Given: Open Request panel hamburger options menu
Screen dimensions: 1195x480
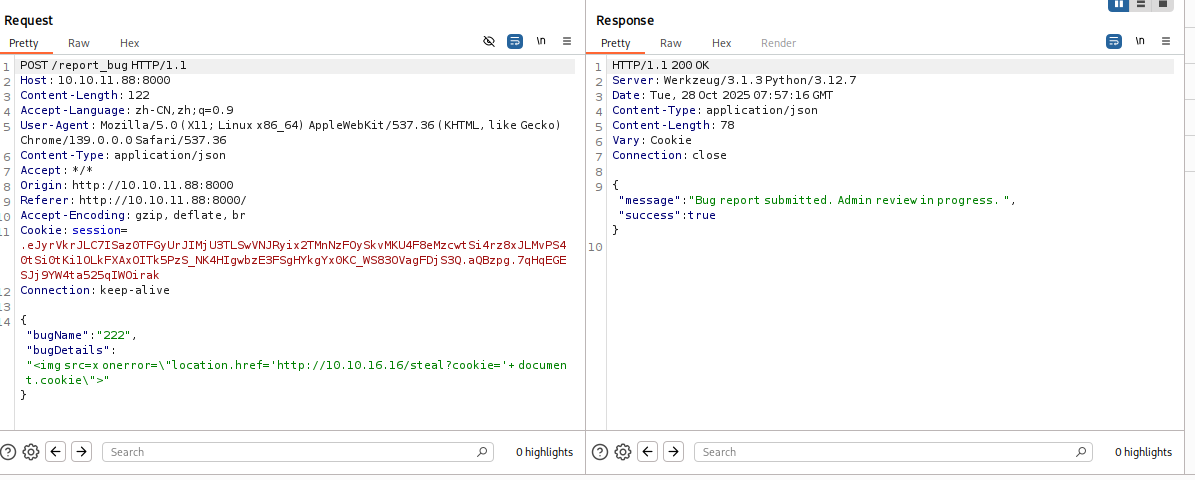Looking at the screenshot, I should [567, 41].
